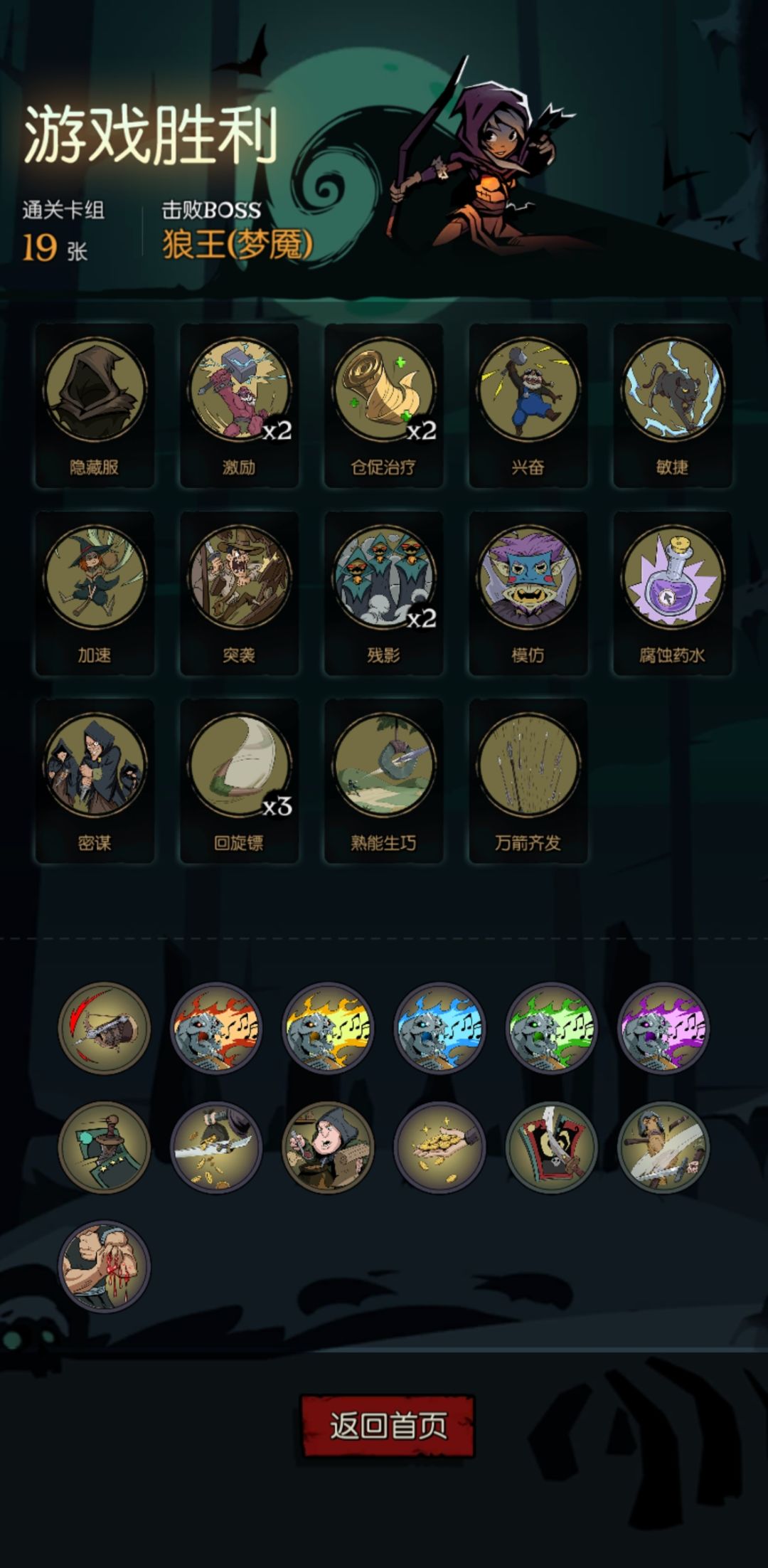768x1568 pixels.
Task: Click the 返回首页 red button
Action: pyautogui.click(x=388, y=1426)
